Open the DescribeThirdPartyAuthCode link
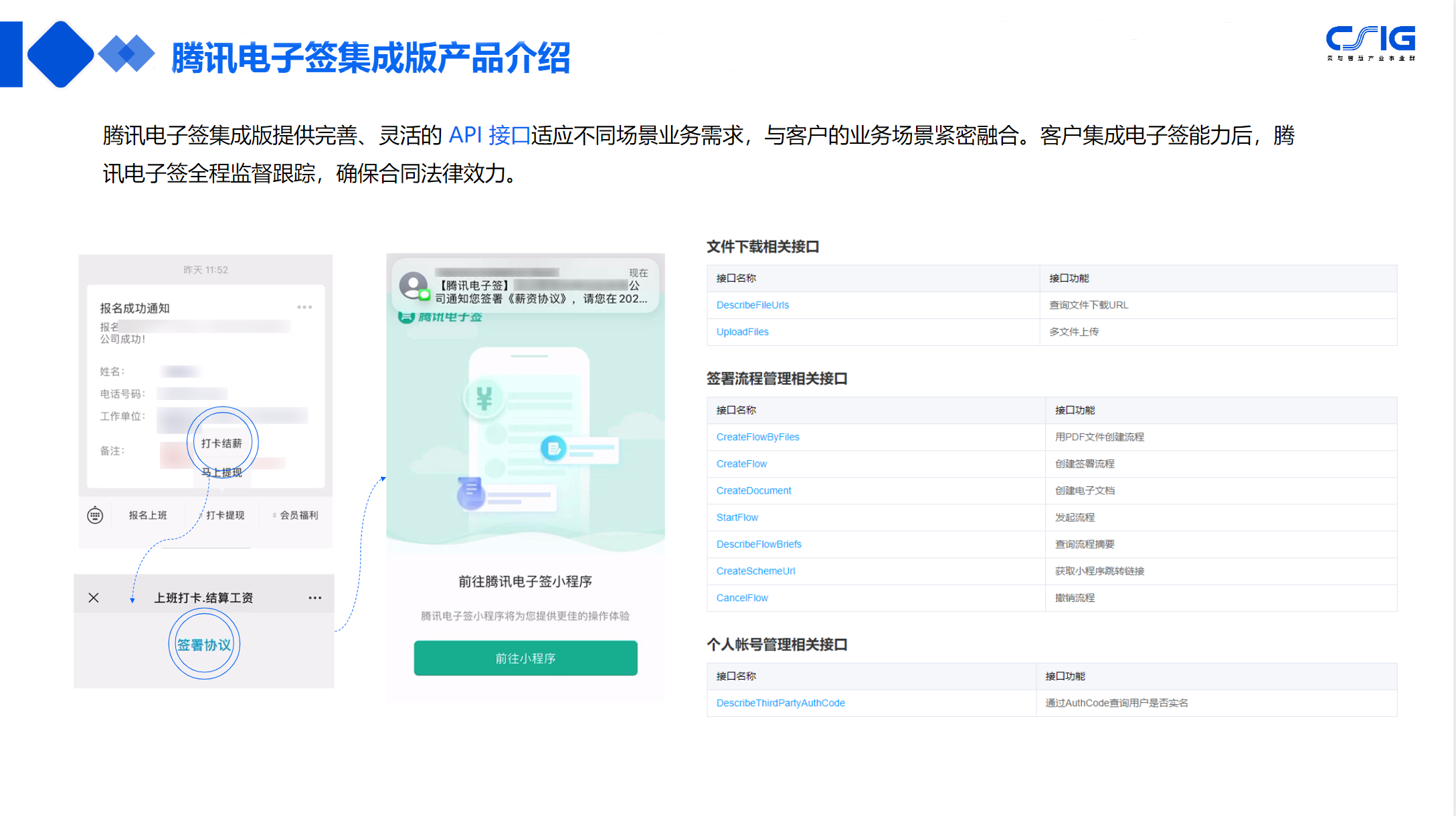The width and height of the screenshot is (1456, 816). pos(780,703)
